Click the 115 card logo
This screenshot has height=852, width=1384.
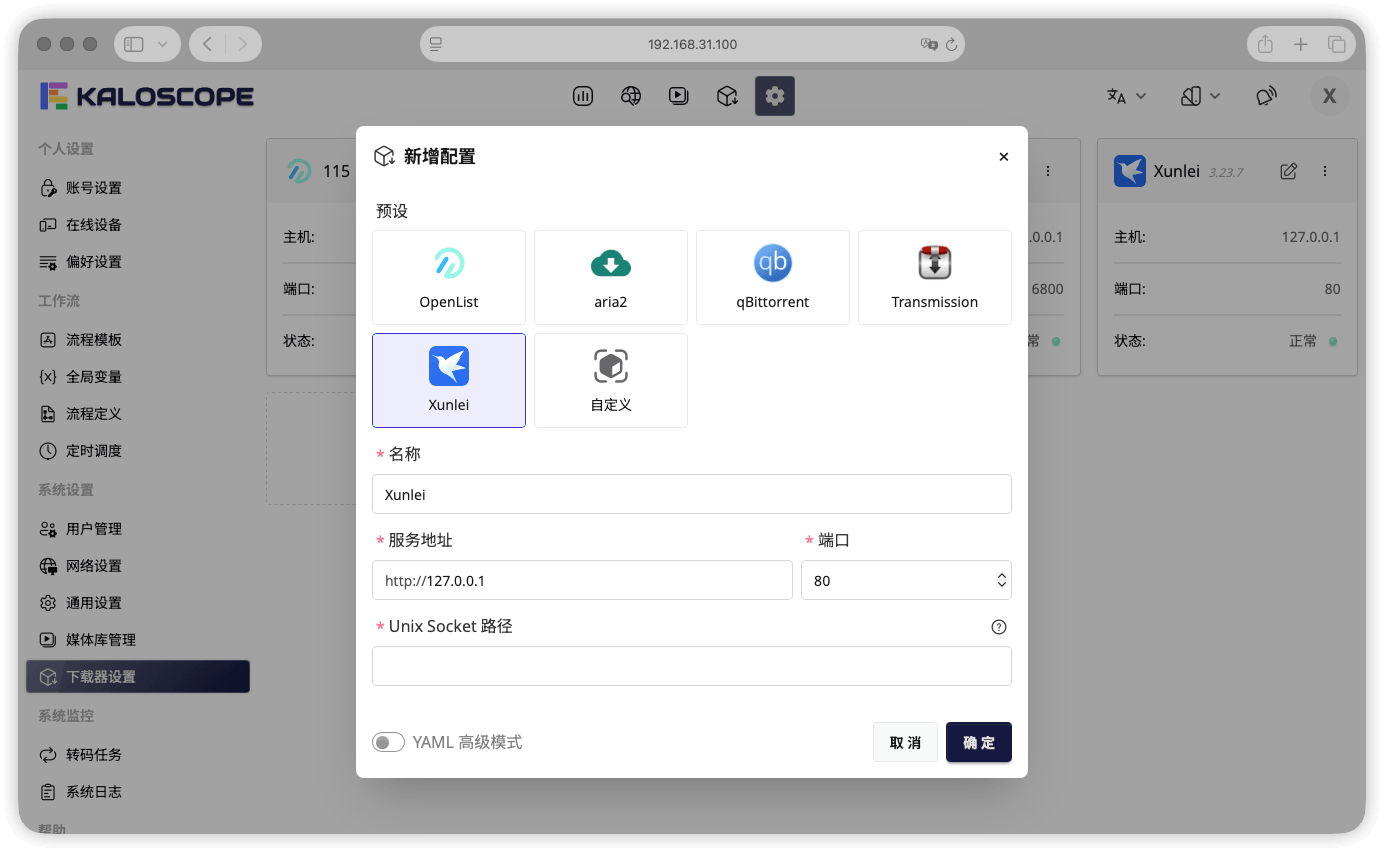coord(299,171)
